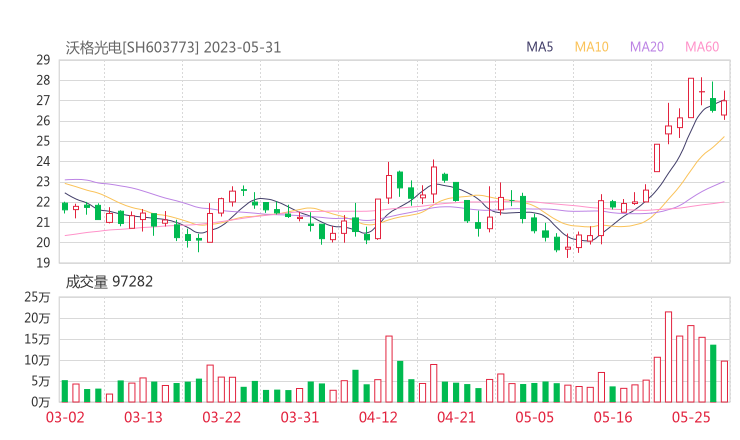Screen dimensions: 740x440
Task: Click the 03-13 date axis label
Action: click(143, 417)
